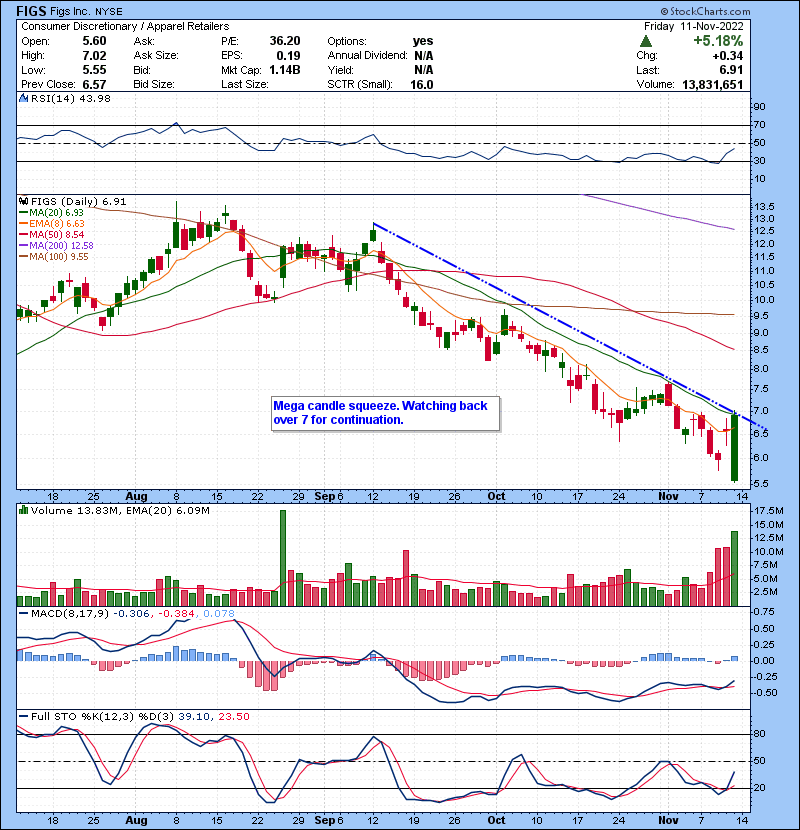Viewport: 800px width, 830px height.
Task: Click the Open value 5.60
Action: click(94, 41)
